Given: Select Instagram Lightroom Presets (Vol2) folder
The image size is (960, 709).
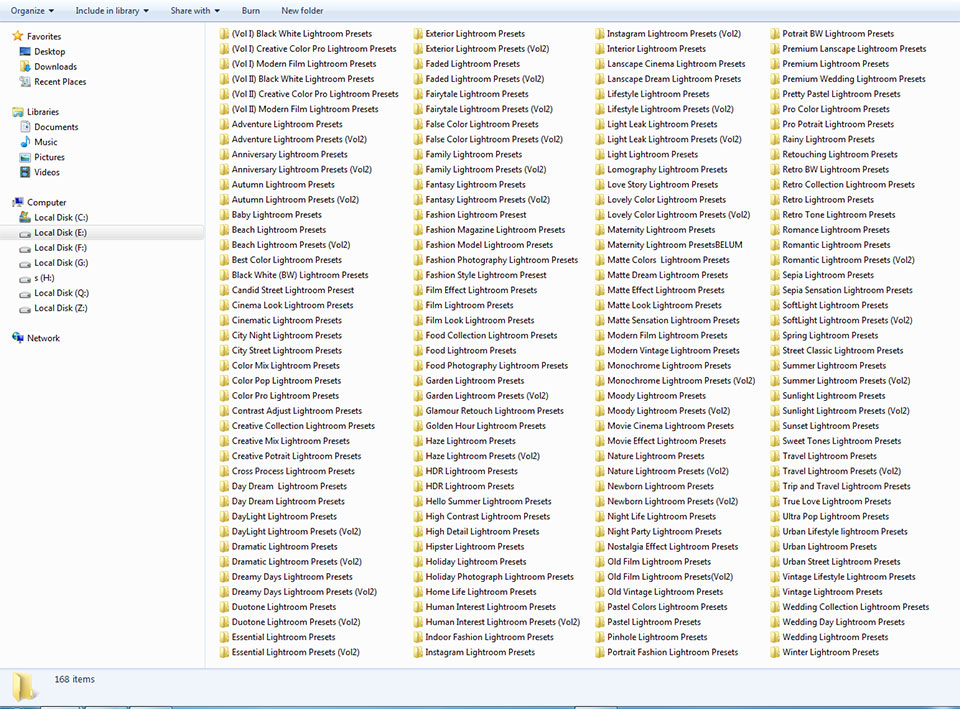Looking at the screenshot, I should 668,34.
